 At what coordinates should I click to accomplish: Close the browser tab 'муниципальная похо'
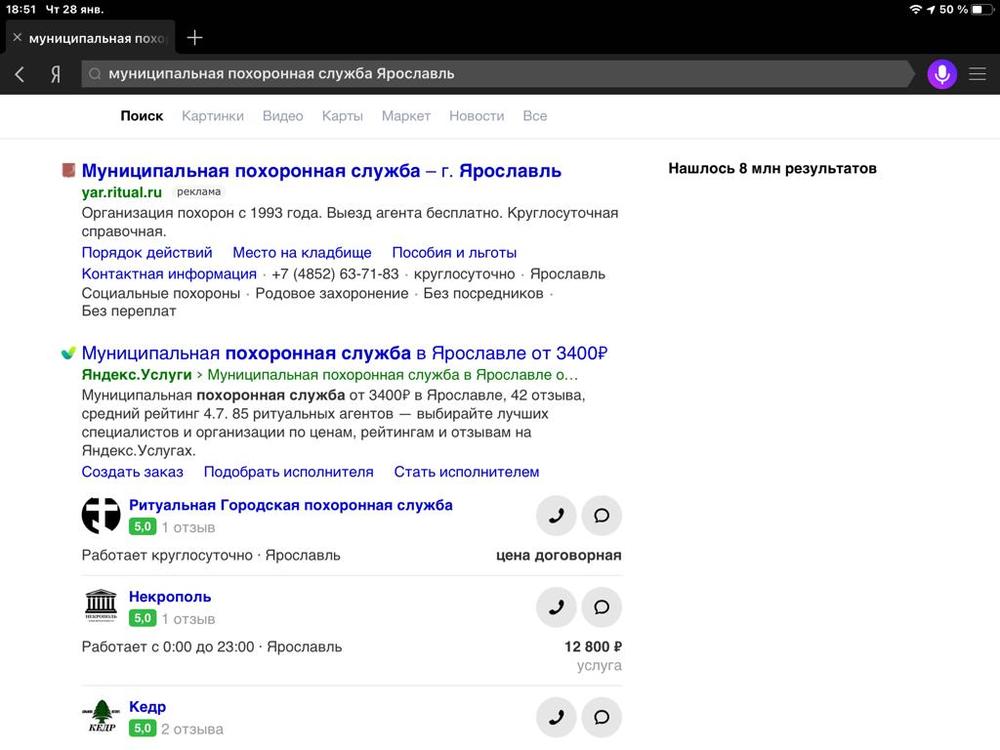click(17, 38)
